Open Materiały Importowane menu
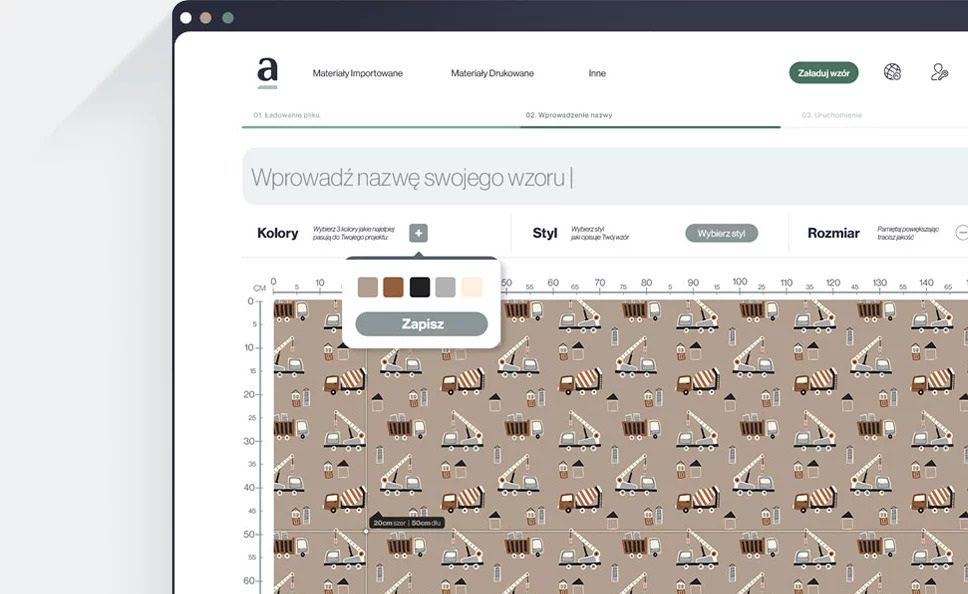The height and width of the screenshot is (594, 968). (x=357, y=73)
